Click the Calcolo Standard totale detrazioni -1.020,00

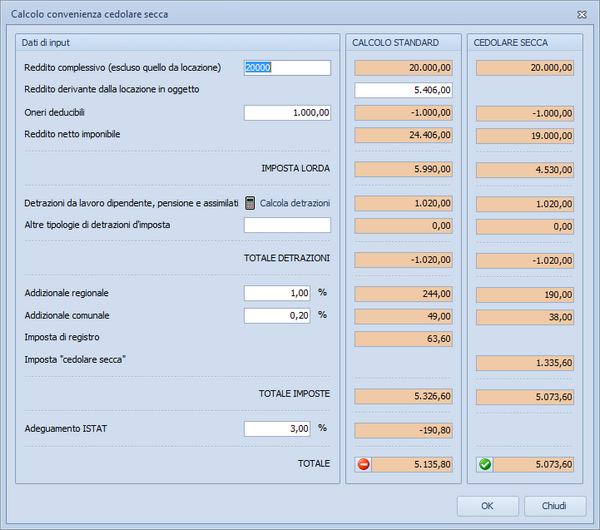point(403,260)
